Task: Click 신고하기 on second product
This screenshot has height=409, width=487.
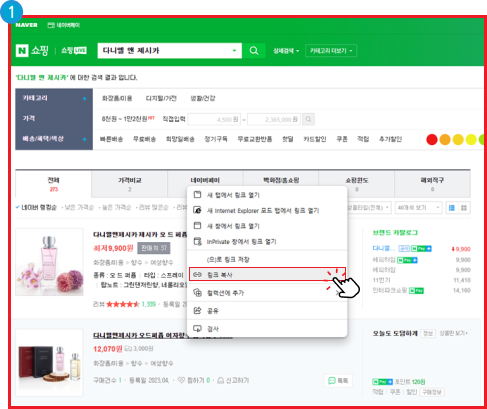Action: coord(233,380)
